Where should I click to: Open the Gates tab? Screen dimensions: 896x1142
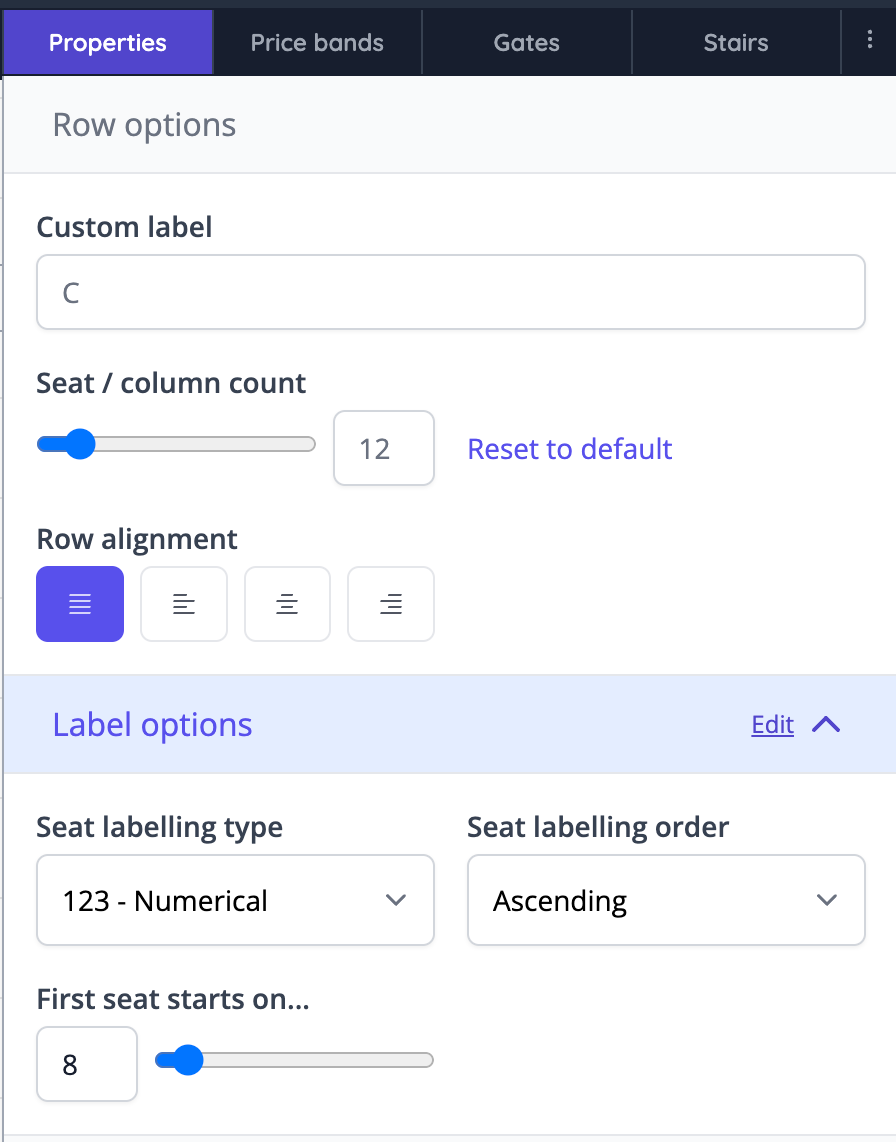point(527,43)
